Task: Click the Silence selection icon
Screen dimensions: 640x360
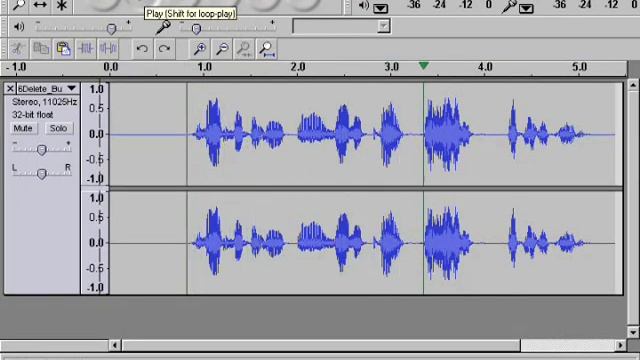Action: (x=108, y=49)
